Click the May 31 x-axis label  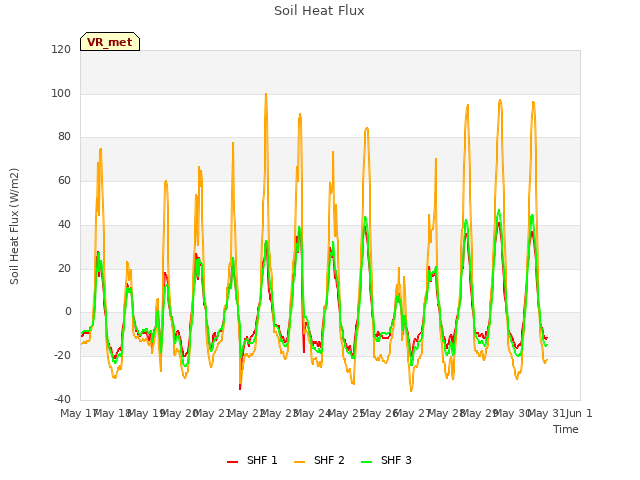546,413
